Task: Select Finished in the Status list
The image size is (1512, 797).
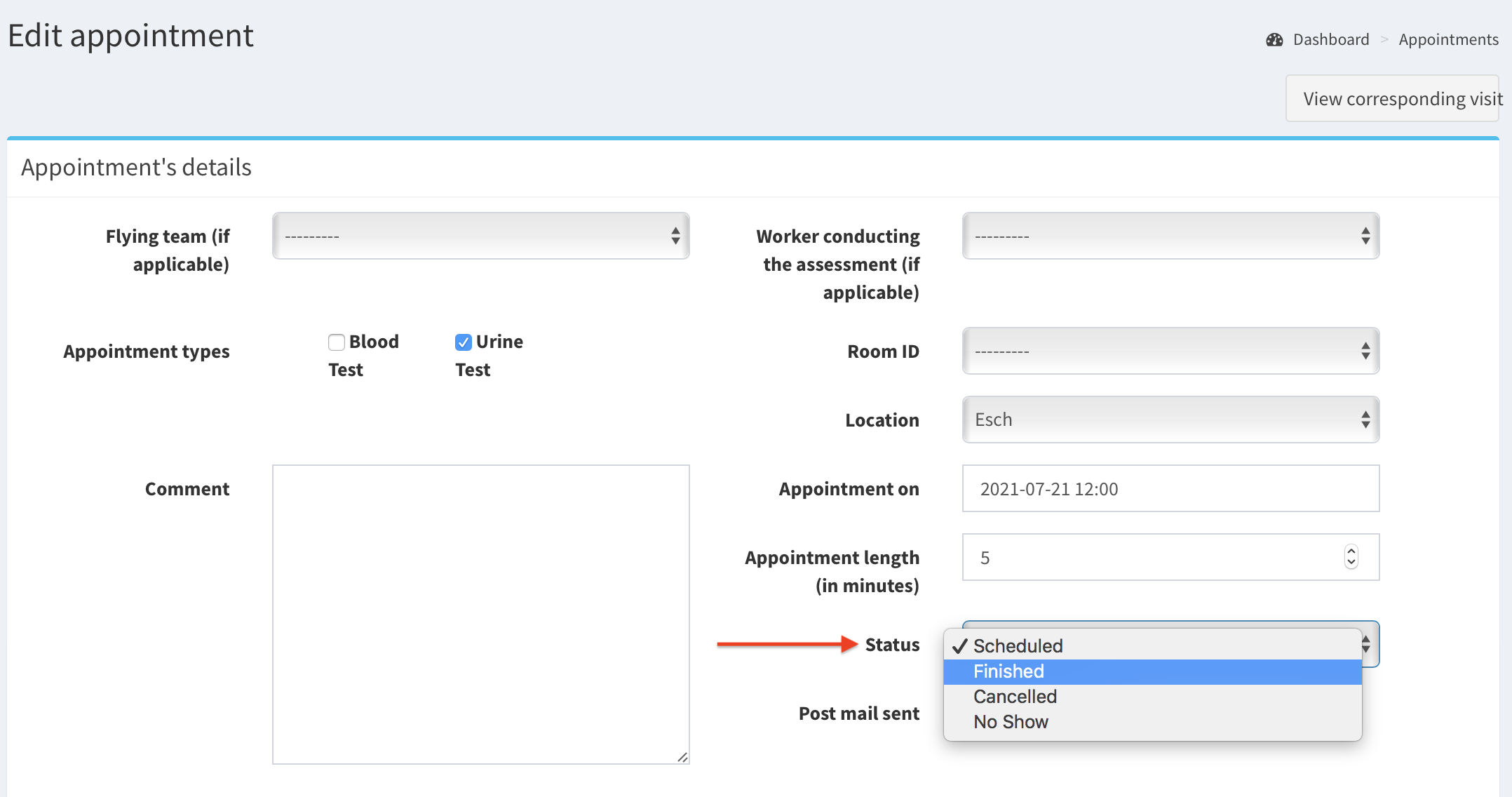Action: 1008,671
